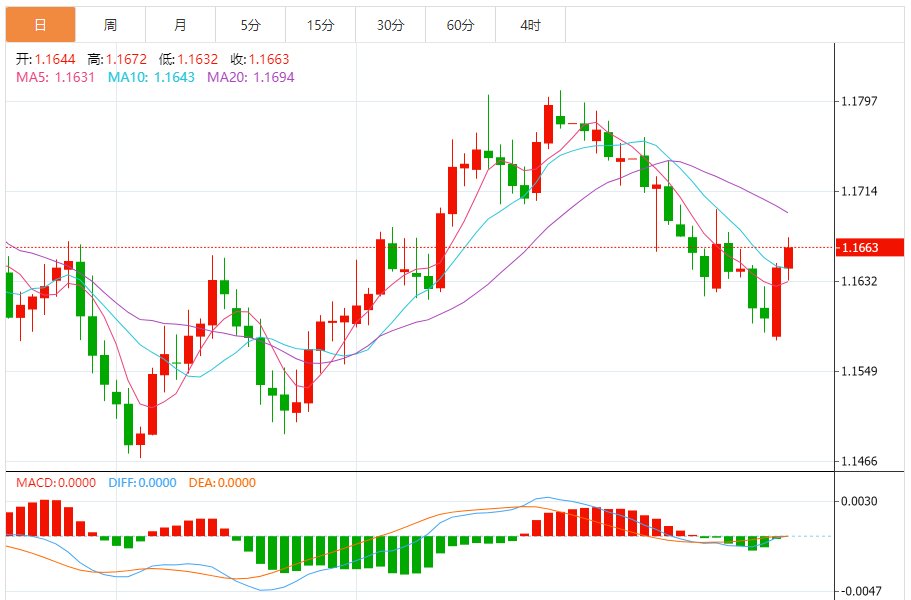Open the 月 monthly chart tab
This screenshot has width=911, height=600.
click(x=180, y=25)
